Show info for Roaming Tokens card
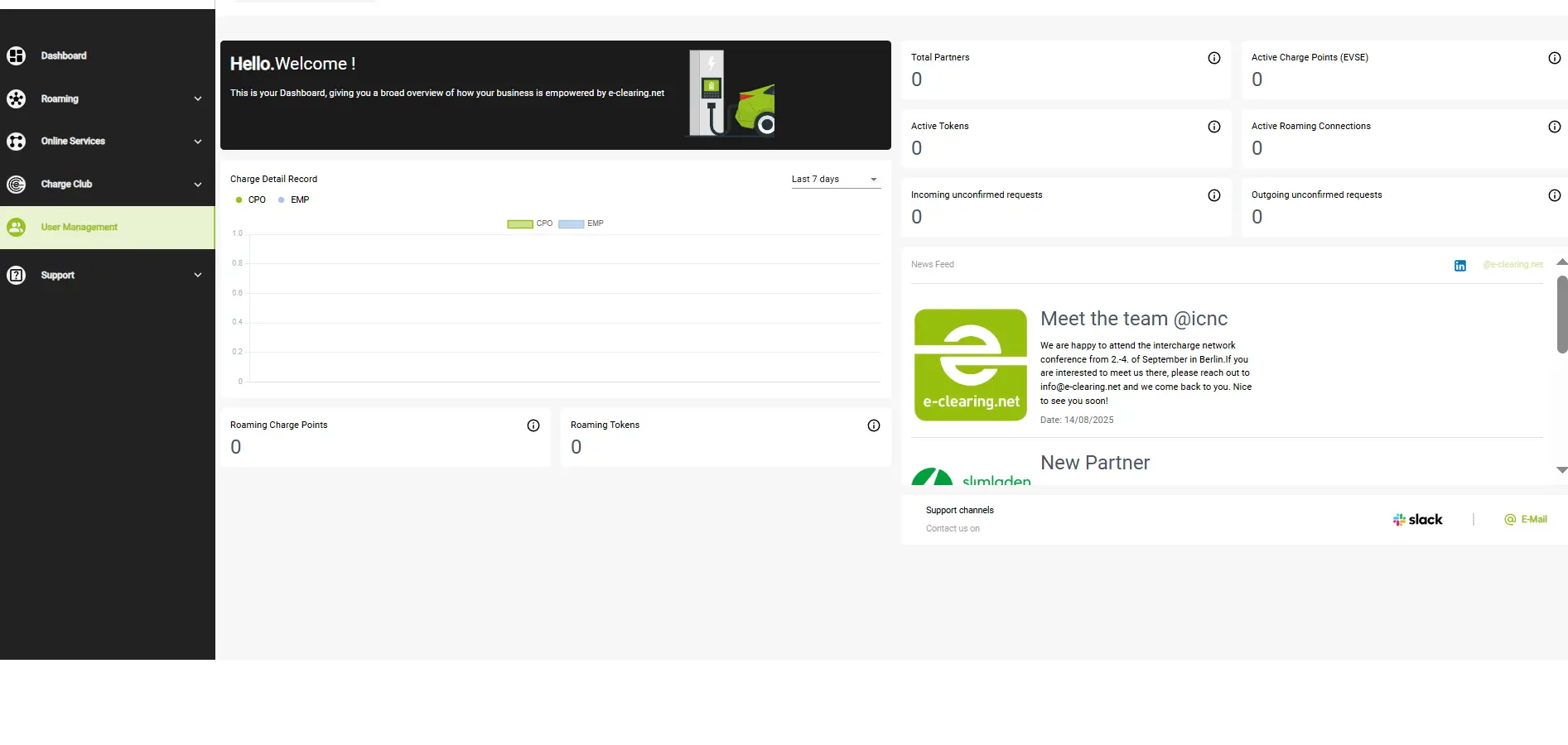The image size is (1568, 745). 873,425
